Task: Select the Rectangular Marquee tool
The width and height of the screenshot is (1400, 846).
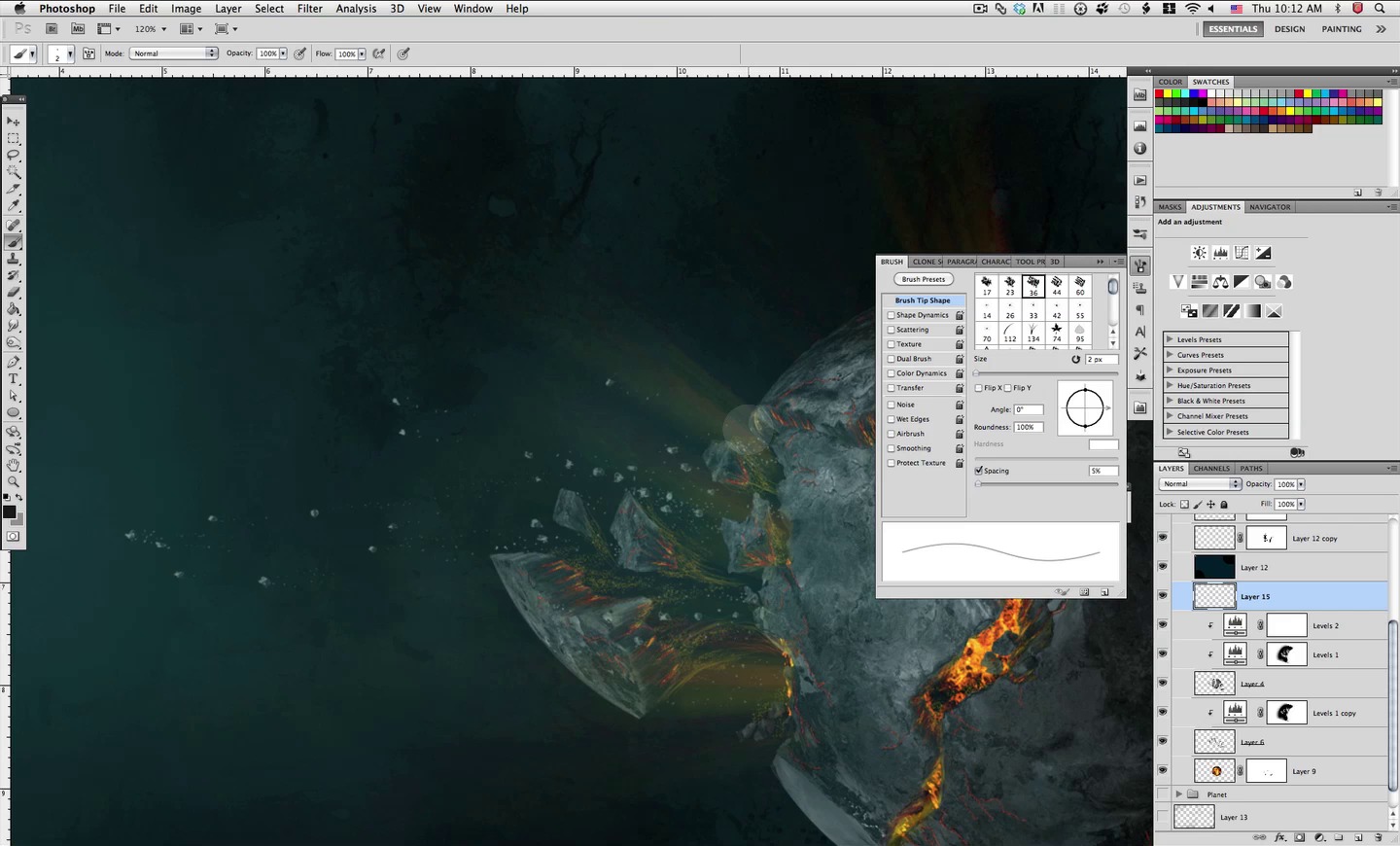Action: pos(14,138)
